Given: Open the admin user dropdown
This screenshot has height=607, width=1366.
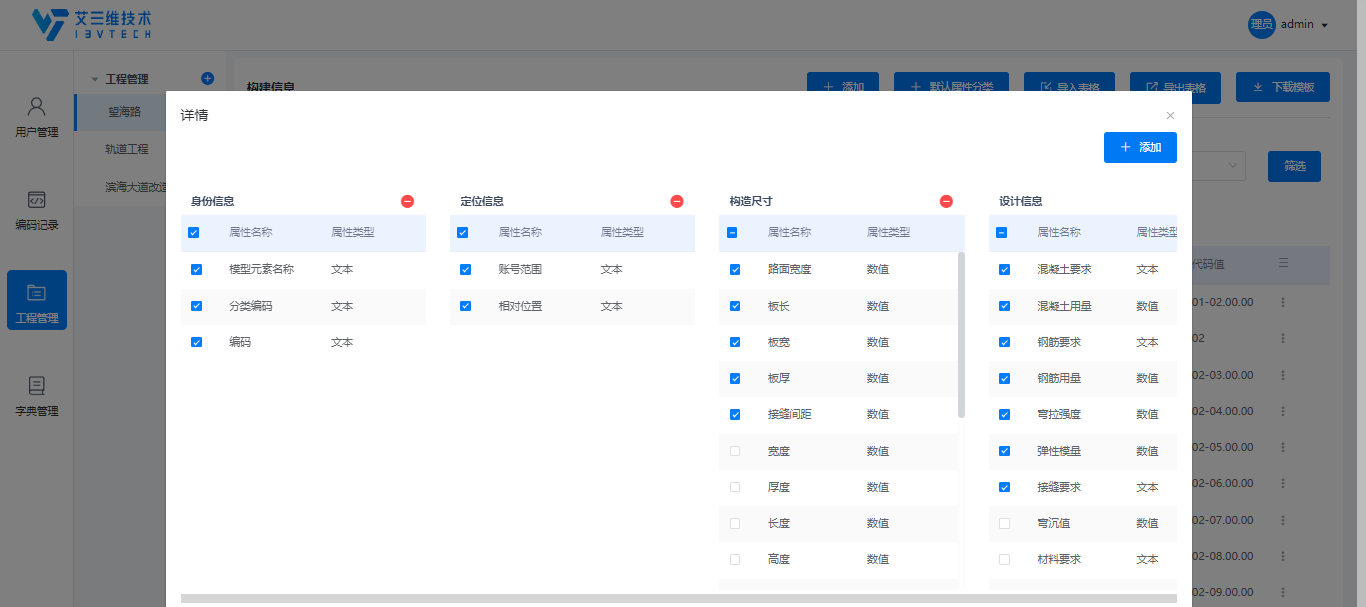Looking at the screenshot, I should [x=1288, y=25].
